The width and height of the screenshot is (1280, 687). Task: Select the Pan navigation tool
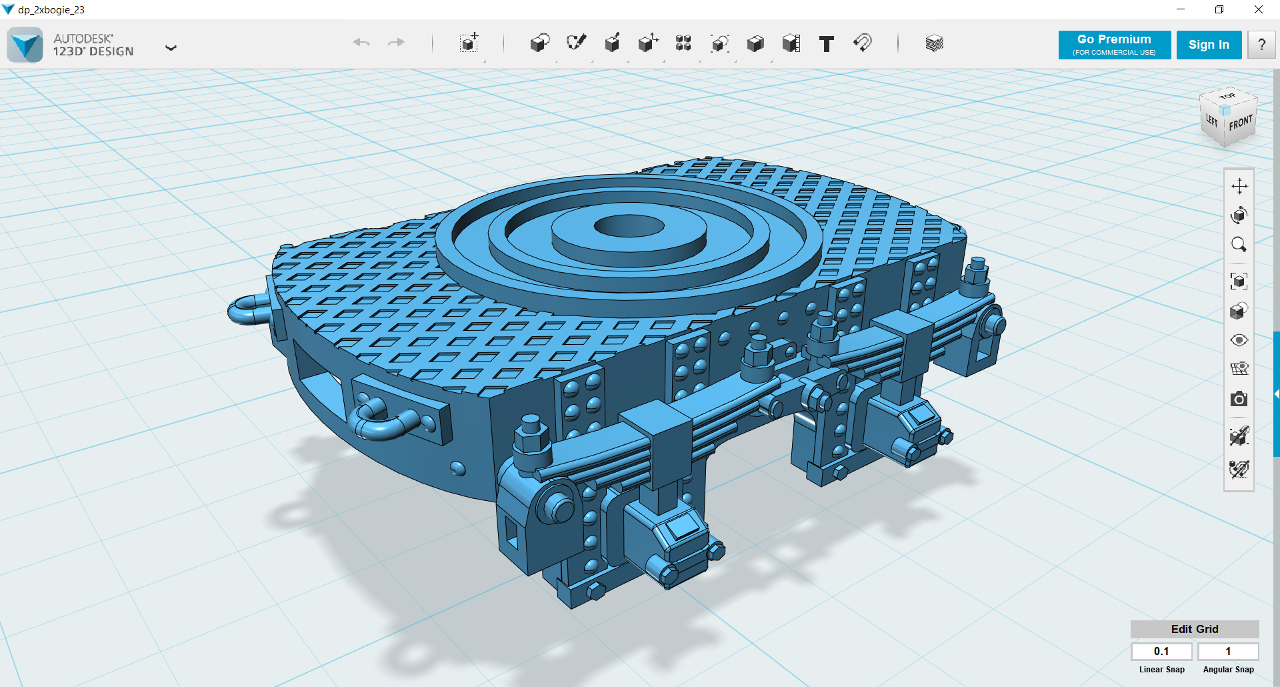click(1239, 186)
